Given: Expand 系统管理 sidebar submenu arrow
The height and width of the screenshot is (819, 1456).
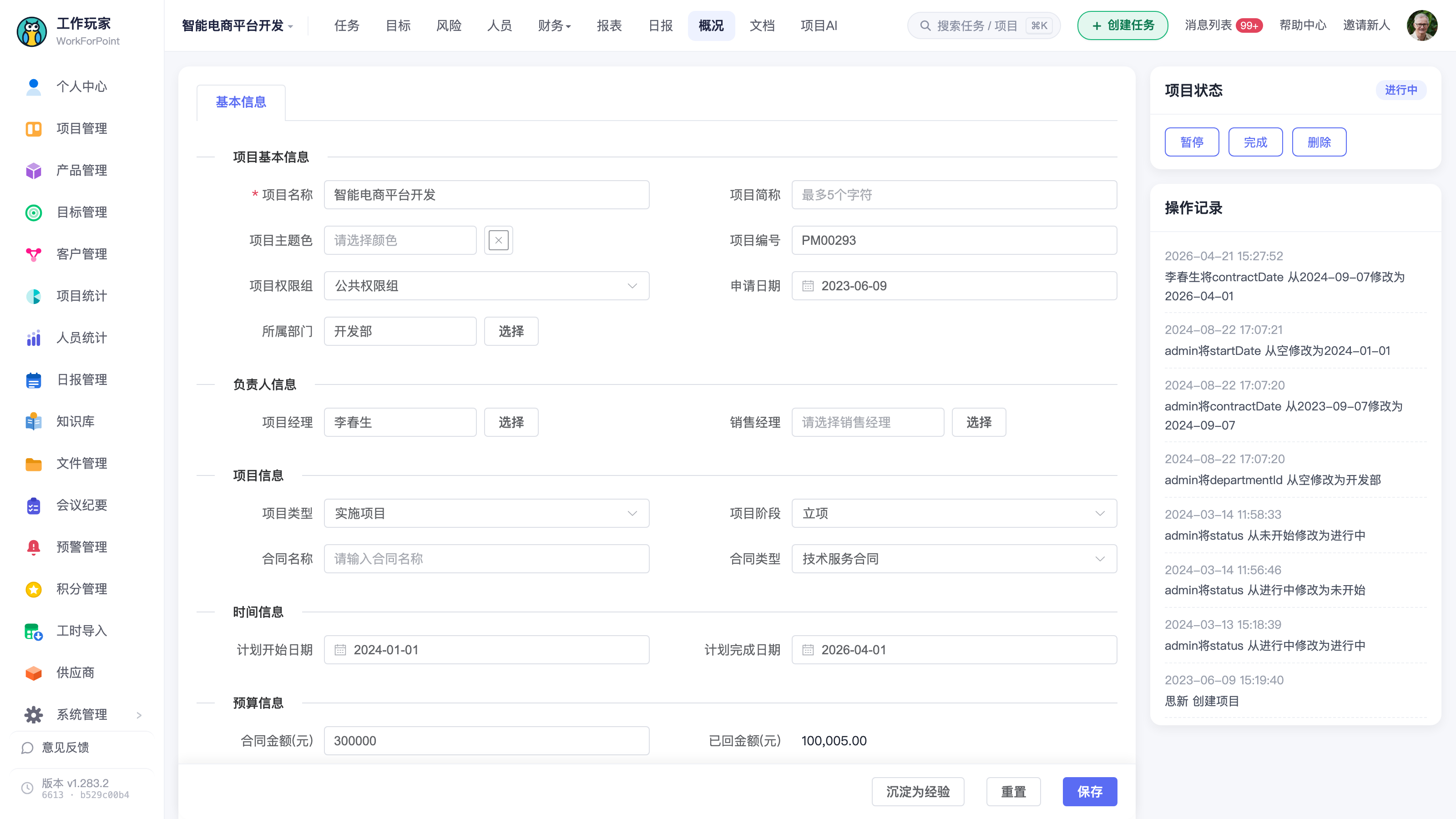Looking at the screenshot, I should [139, 715].
